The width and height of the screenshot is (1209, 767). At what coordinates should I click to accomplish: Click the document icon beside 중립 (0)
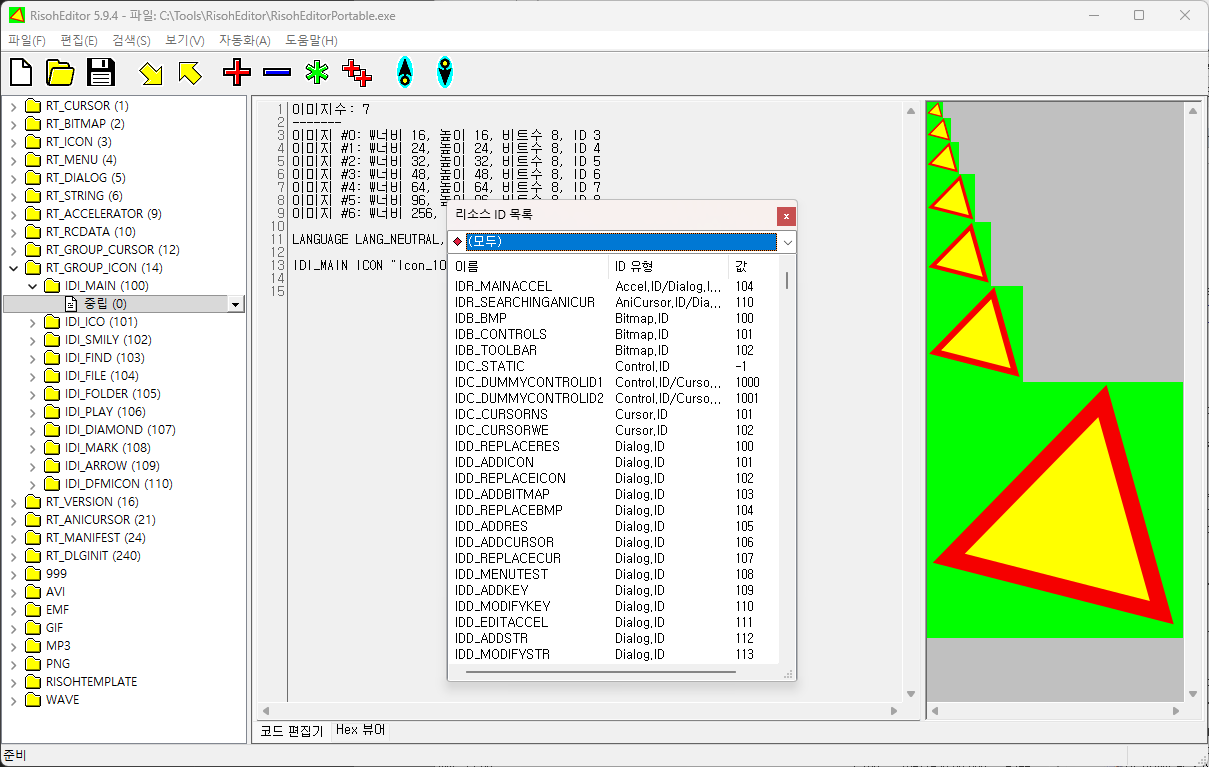[x=71, y=304]
